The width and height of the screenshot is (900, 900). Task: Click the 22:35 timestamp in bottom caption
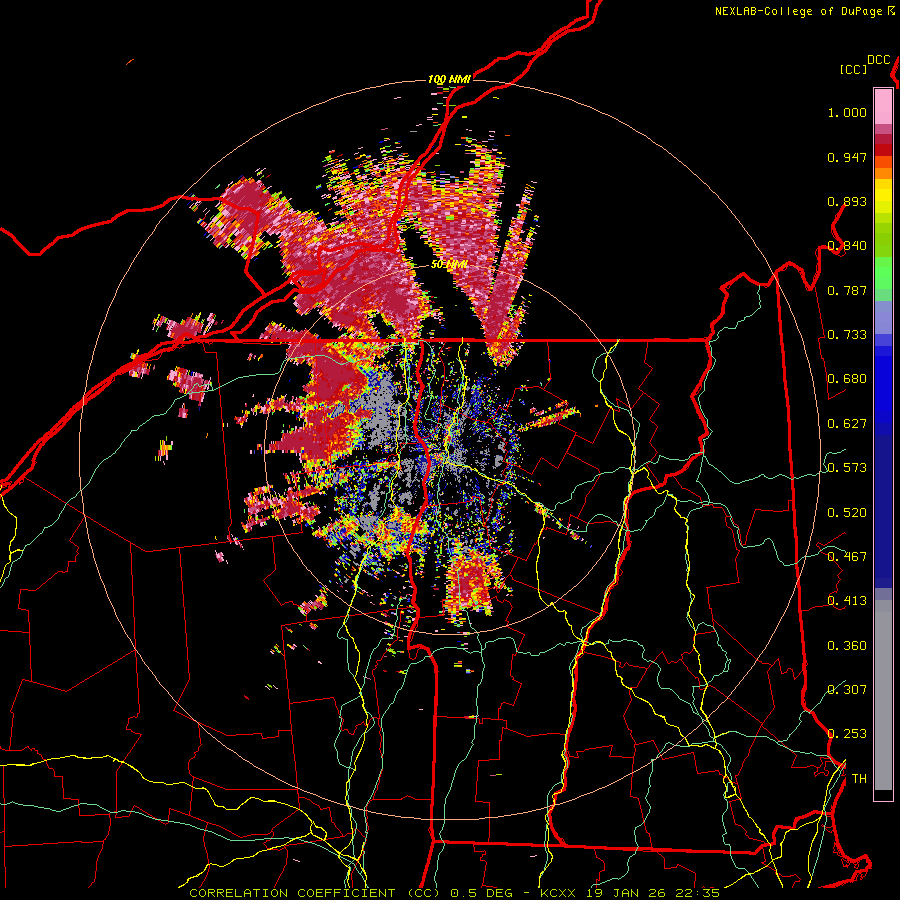coord(697,893)
